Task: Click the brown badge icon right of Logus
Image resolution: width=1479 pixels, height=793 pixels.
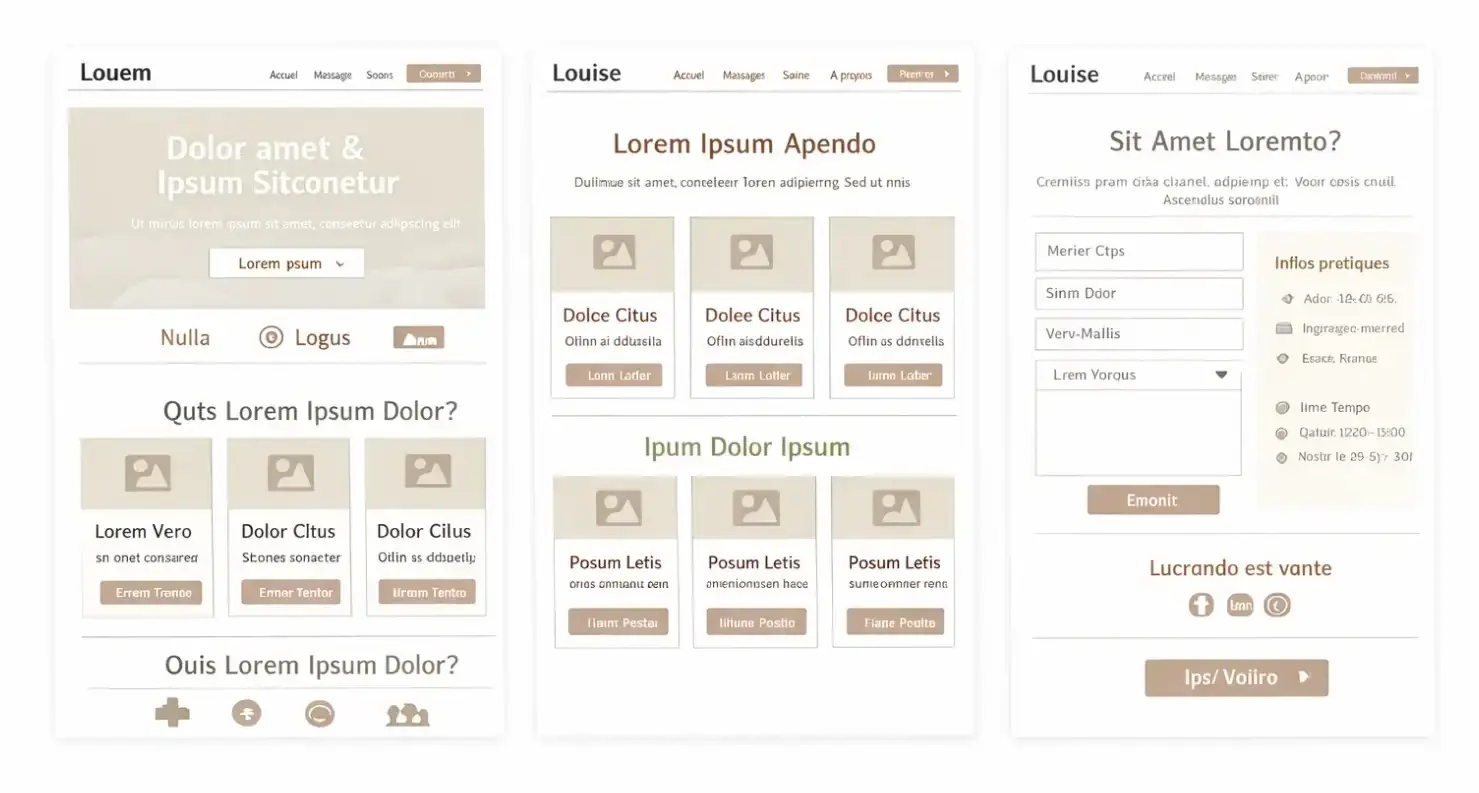Action: [418, 338]
